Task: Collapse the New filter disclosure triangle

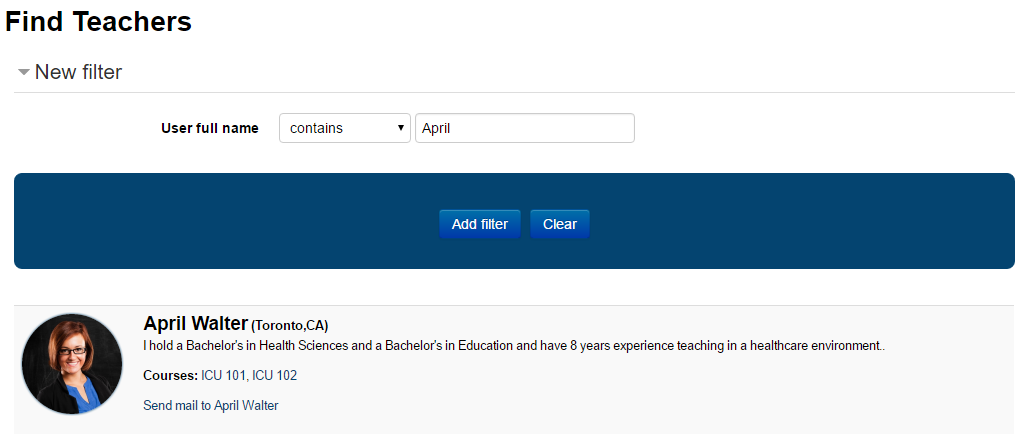Action: point(23,73)
